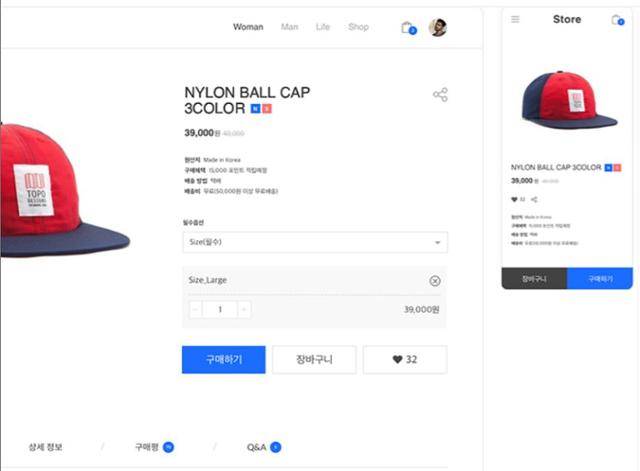640x471 pixels.
Task: Decrease quantity with the minus stepper
Action: coord(195,310)
